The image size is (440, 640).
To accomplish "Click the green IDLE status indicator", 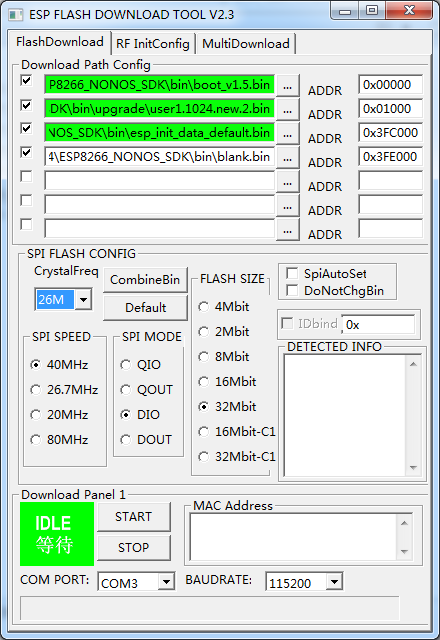I will pos(57,534).
